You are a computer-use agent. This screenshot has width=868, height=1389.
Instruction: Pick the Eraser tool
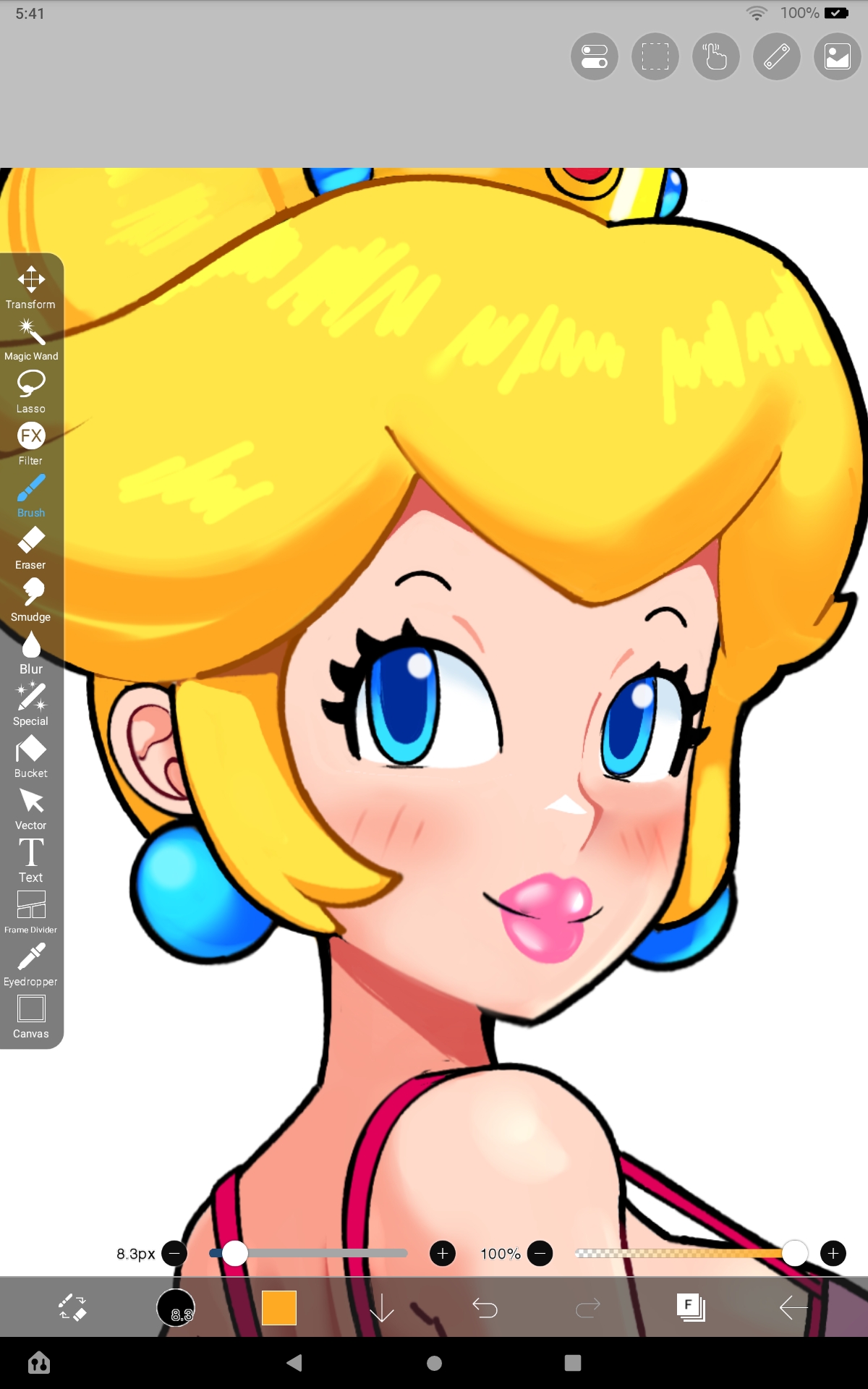[31, 548]
